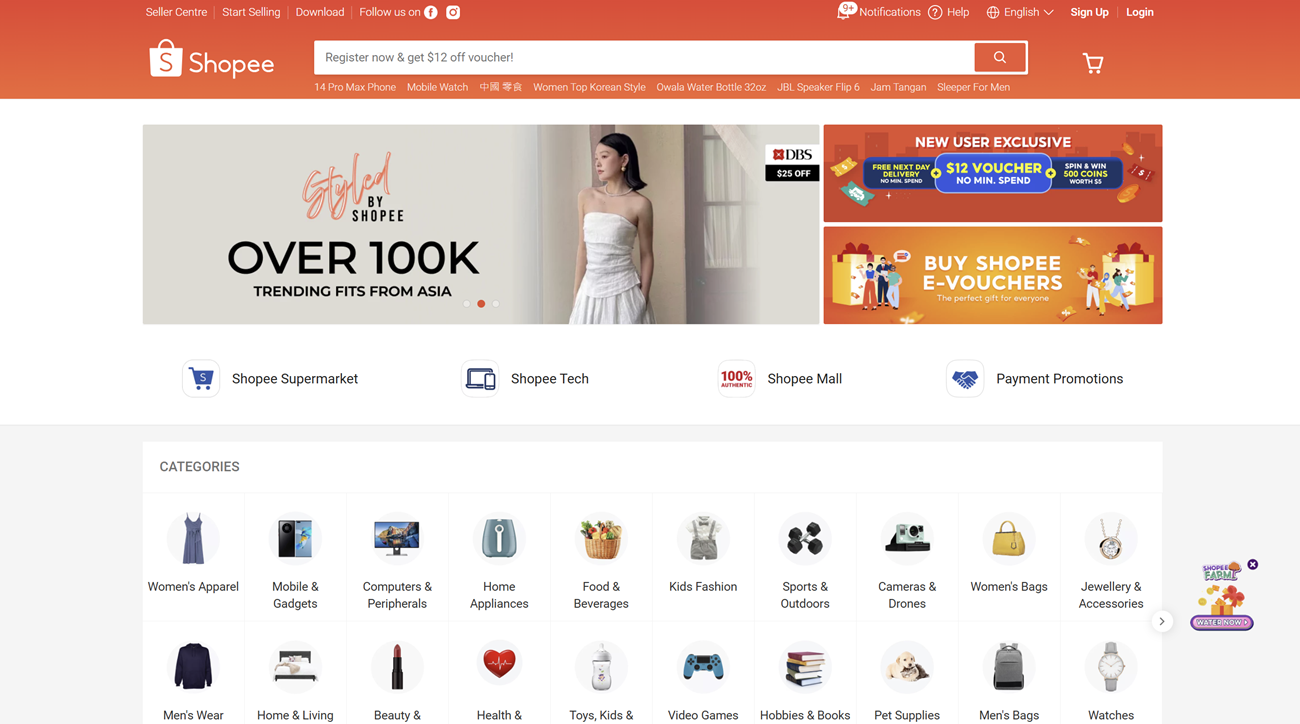Select the Toys, Kids baby bottle icon
Viewport: 1300px width, 724px height.
(x=601, y=667)
